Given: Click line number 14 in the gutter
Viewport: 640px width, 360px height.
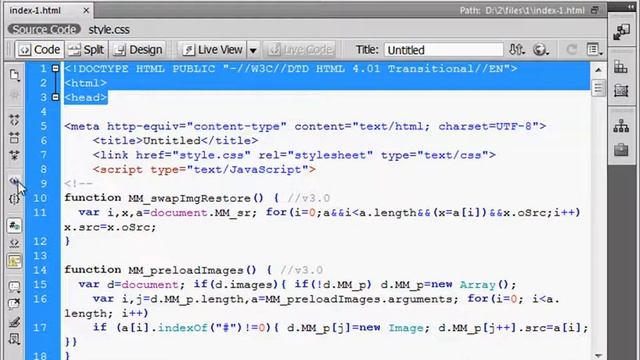Looking at the screenshot, I should (x=40, y=270).
